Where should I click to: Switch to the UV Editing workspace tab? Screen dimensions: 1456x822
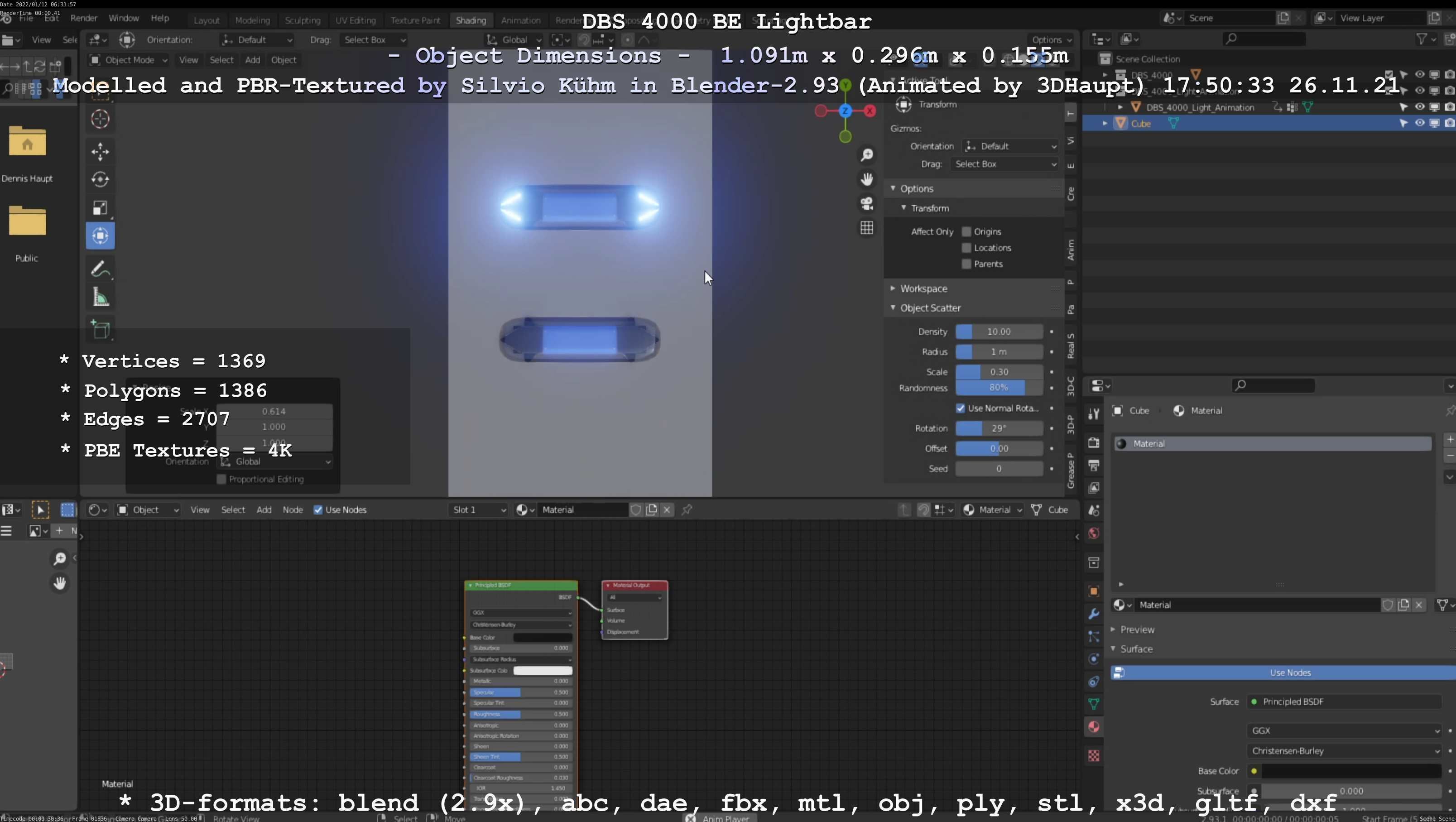[355, 20]
